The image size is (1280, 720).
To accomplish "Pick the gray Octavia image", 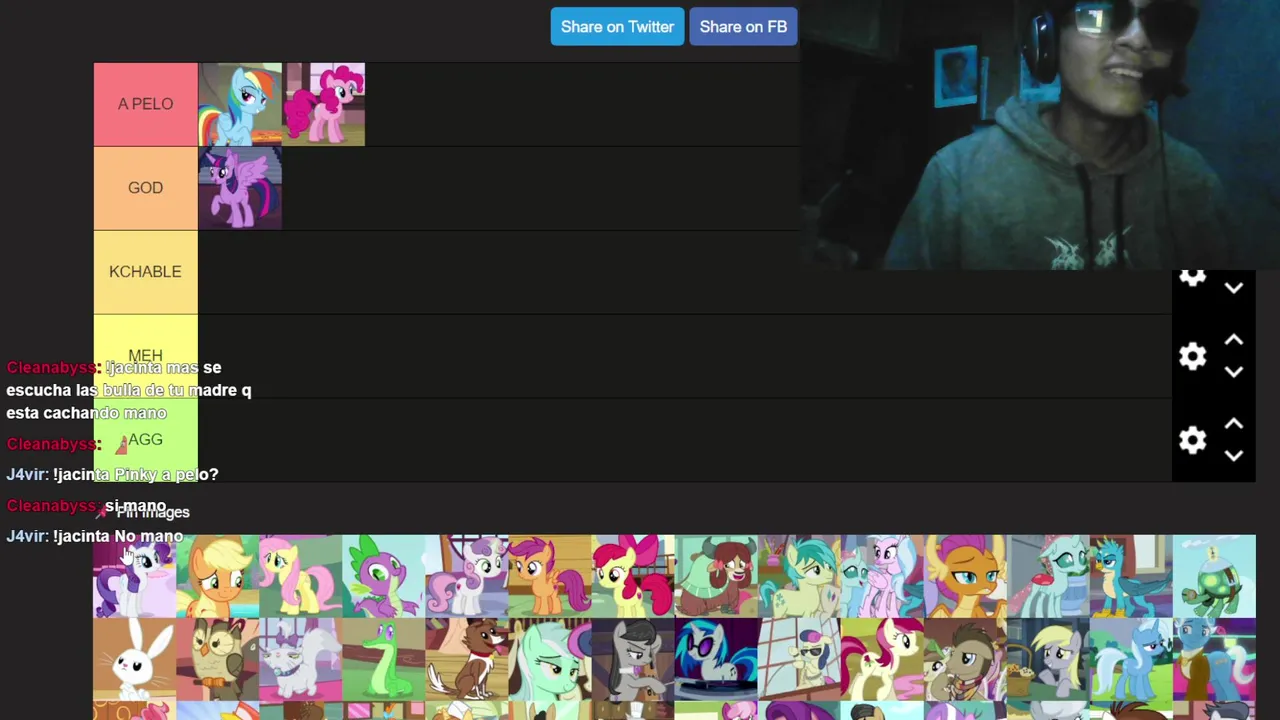I will click(632, 659).
